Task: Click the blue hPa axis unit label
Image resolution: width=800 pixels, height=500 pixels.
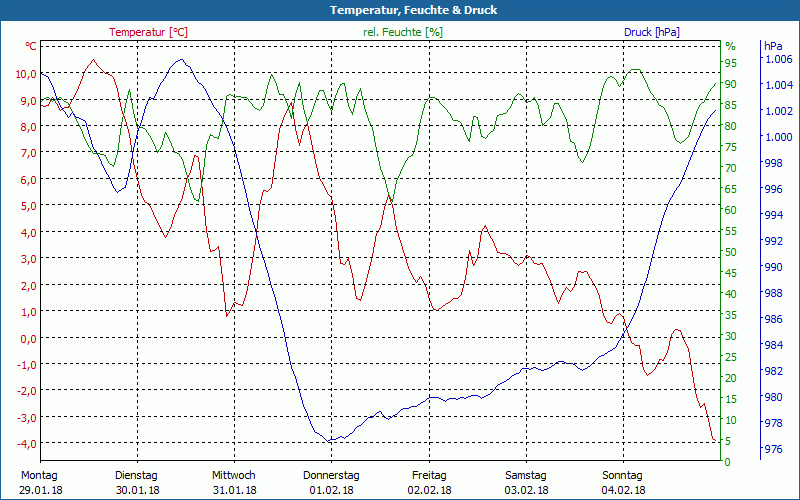Action: tap(773, 46)
